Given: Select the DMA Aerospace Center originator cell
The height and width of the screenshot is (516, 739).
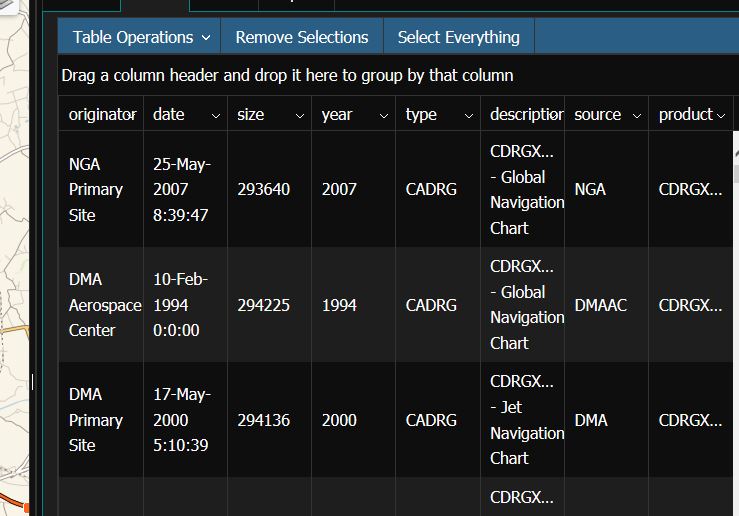Looking at the screenshot, I should pyautogui.click(x=101, y=305).
